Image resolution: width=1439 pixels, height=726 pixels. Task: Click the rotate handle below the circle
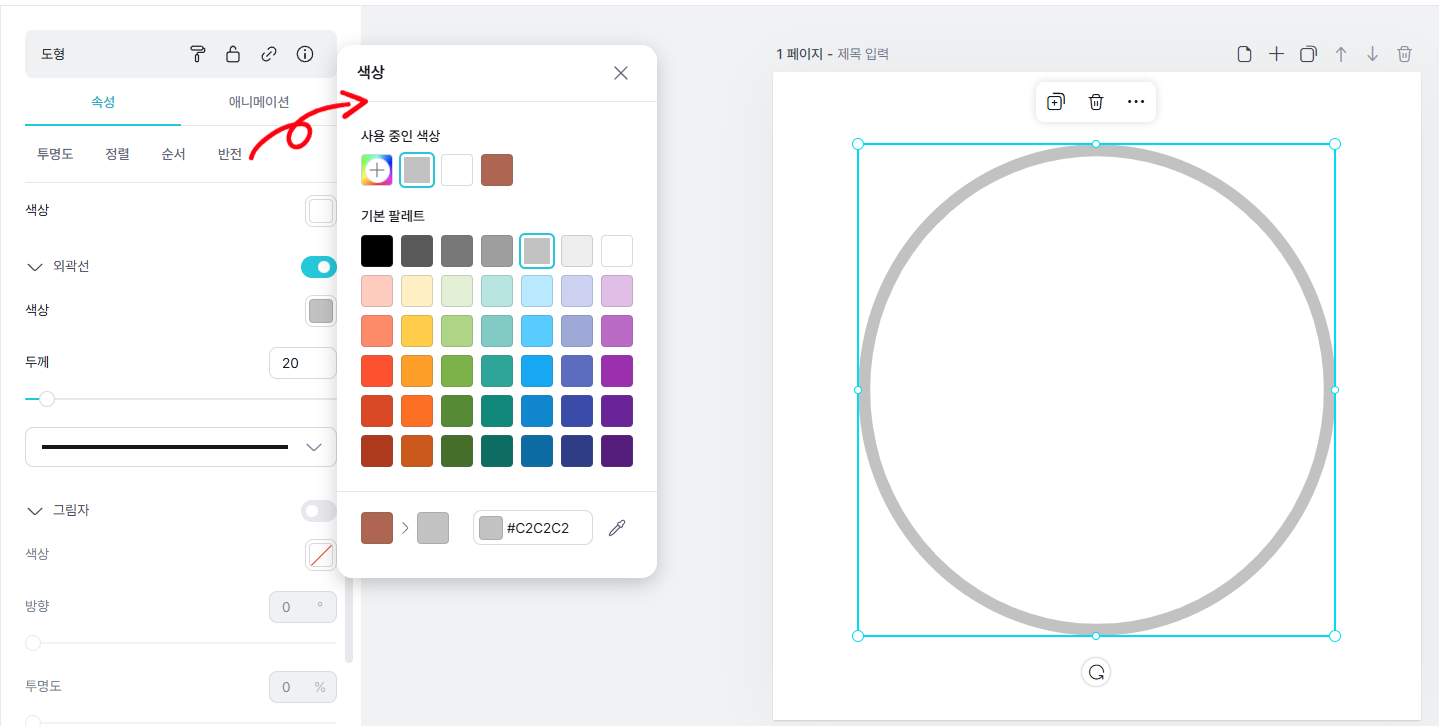point(1096,672)
